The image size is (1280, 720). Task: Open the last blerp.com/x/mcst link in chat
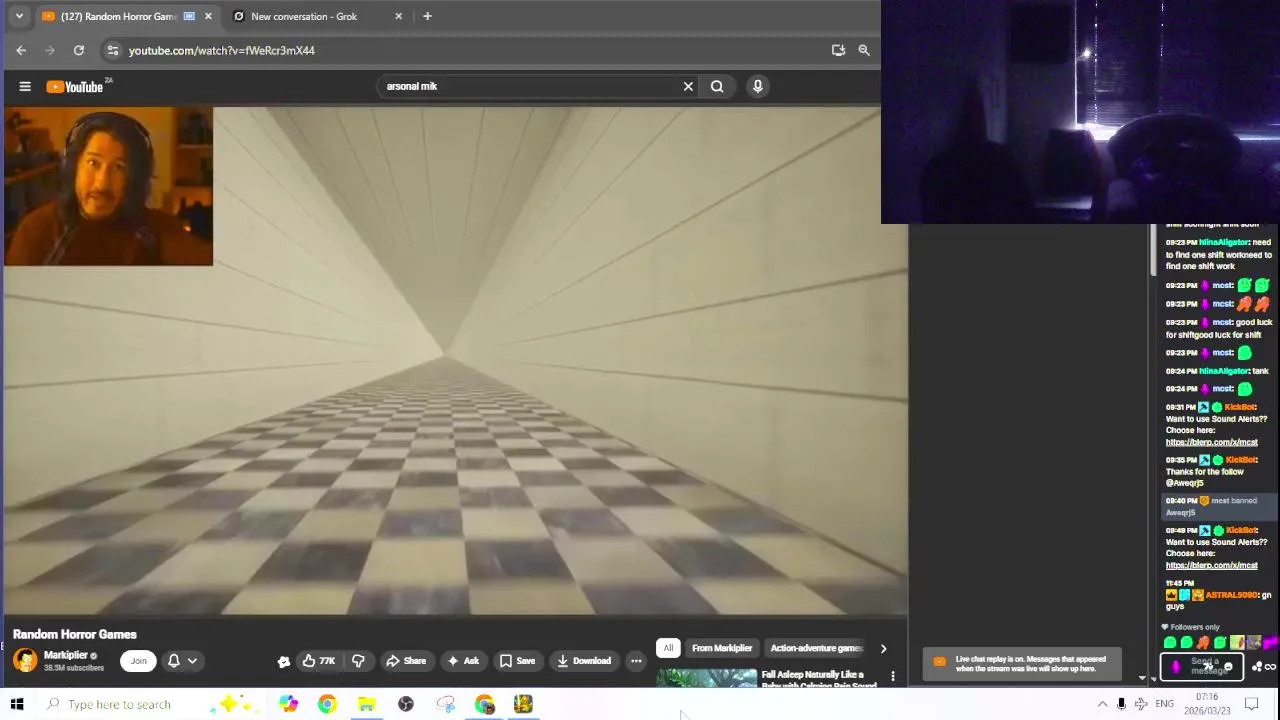(1211, 565)
